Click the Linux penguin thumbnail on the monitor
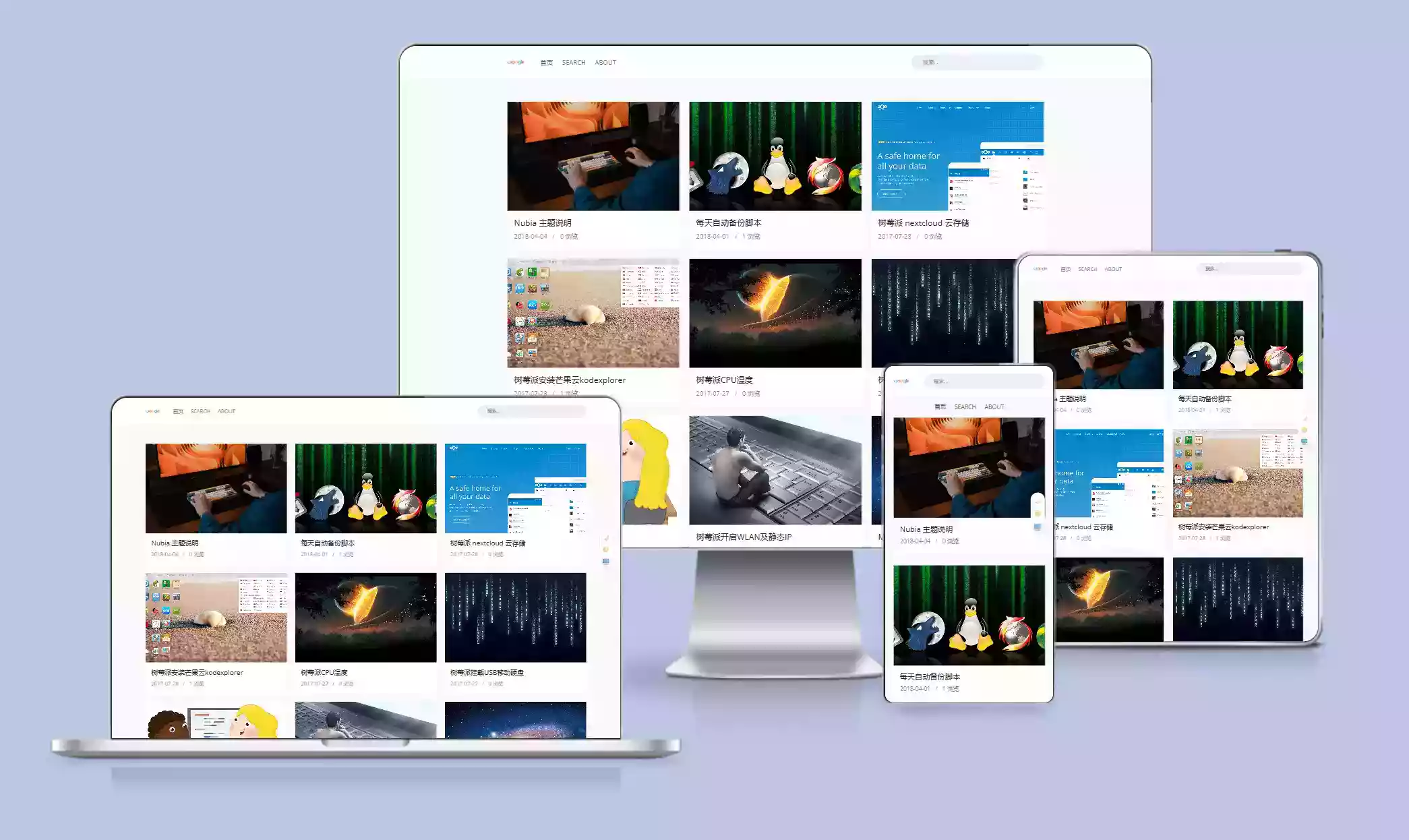This screenshot has height=840, width=1409. [775, 156]
